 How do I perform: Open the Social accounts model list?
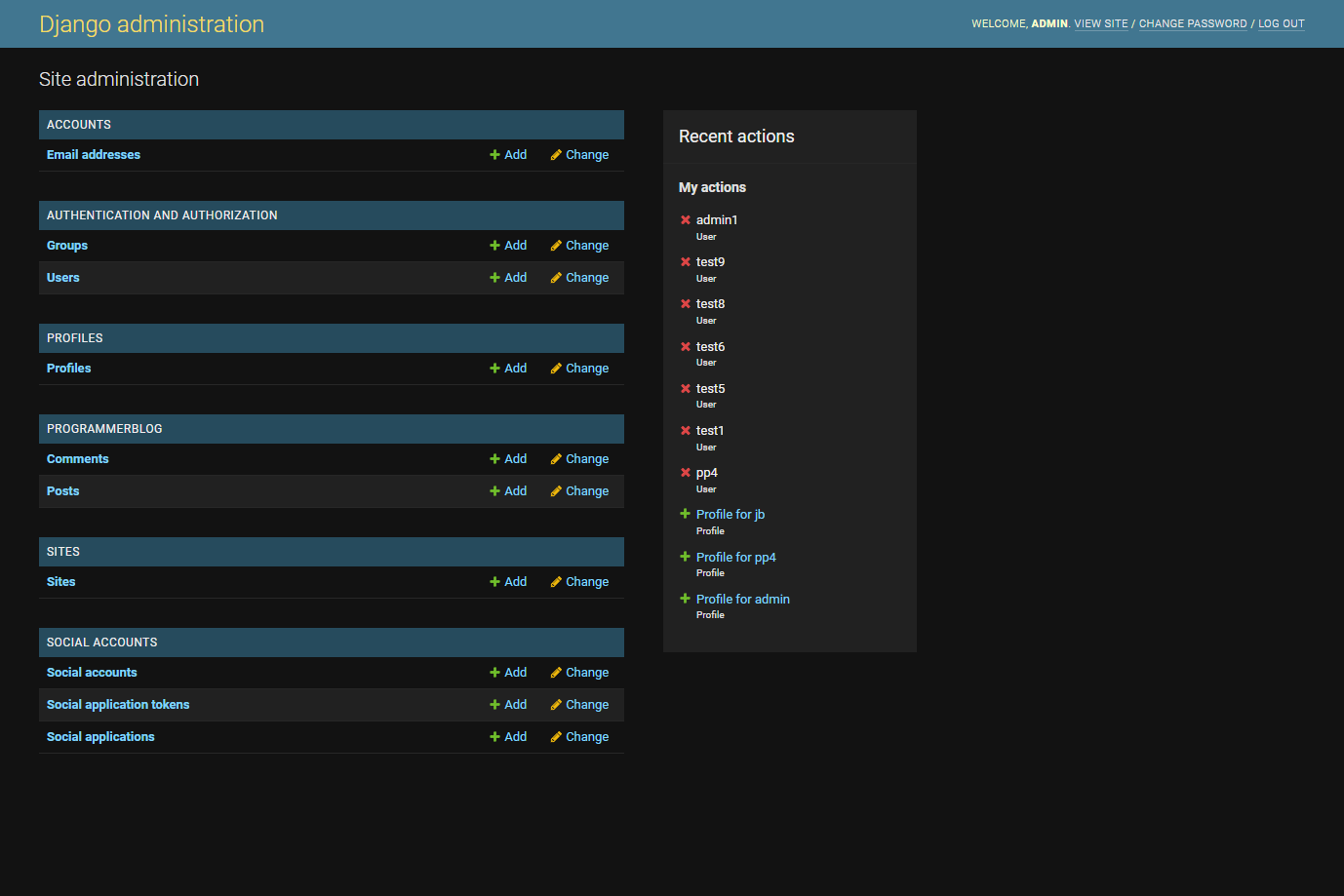coord(92,673)
